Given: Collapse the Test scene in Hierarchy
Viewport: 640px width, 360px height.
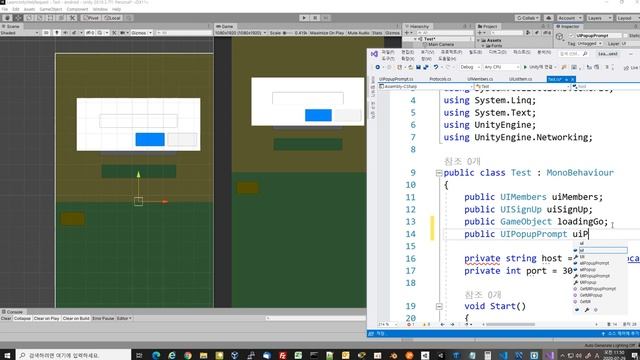Looking at the screenshot, I should (x=416, y=39).
